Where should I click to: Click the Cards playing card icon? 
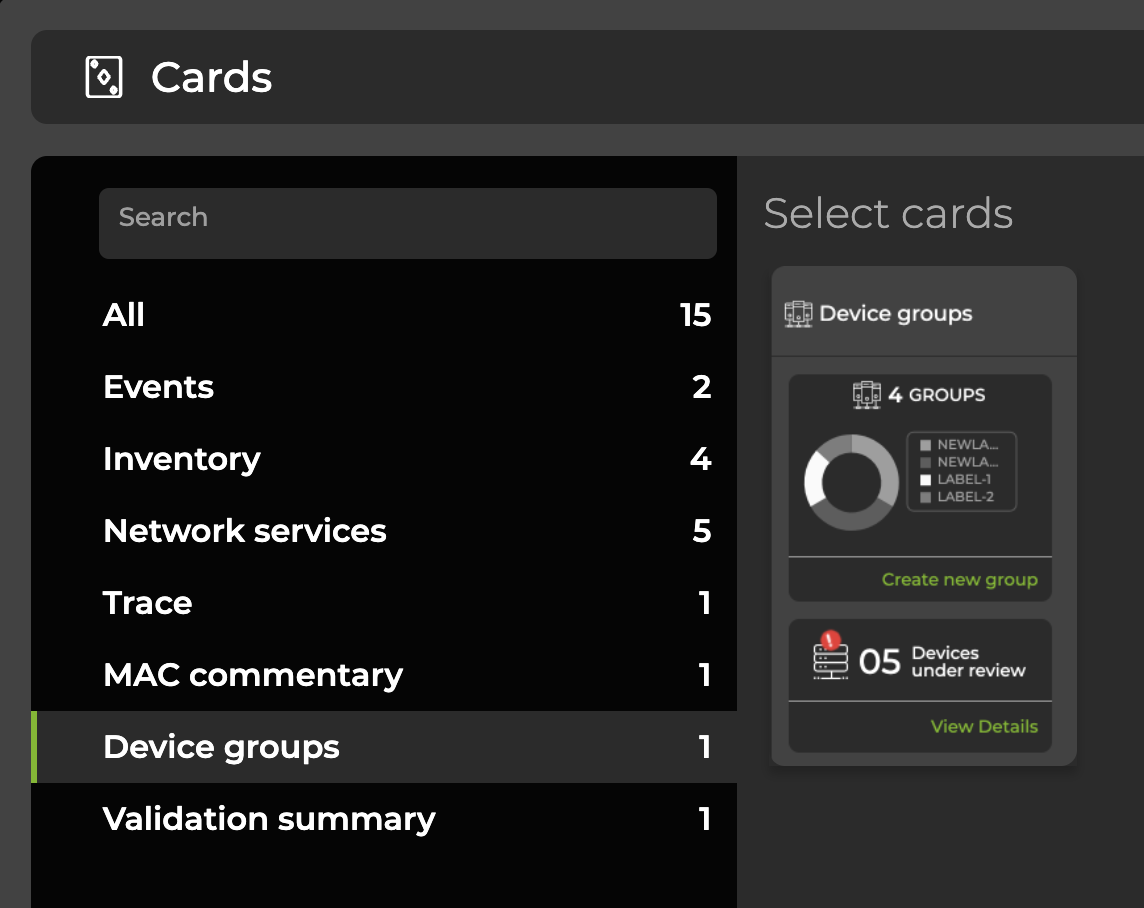104,77
